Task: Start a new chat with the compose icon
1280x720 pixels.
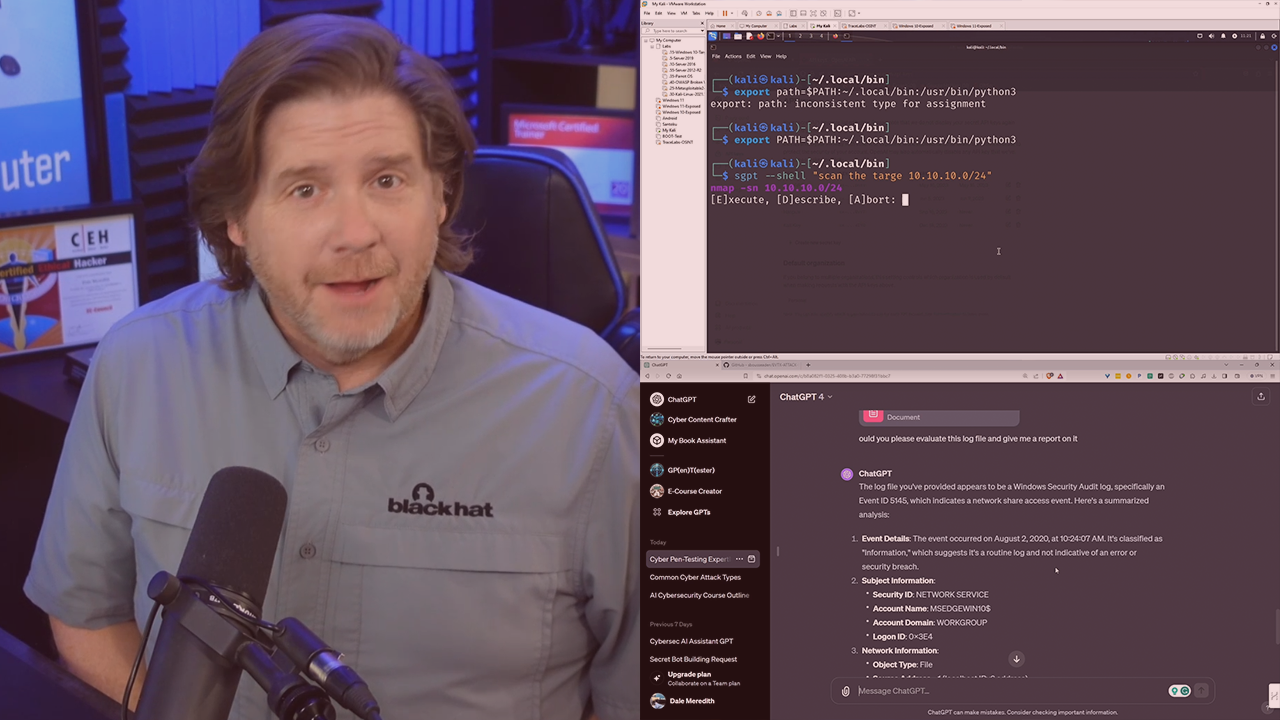Action: coord(751,399)
